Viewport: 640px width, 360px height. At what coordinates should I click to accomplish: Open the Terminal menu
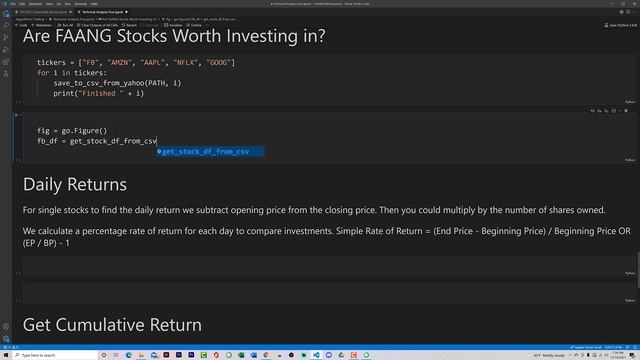[80, 4]
